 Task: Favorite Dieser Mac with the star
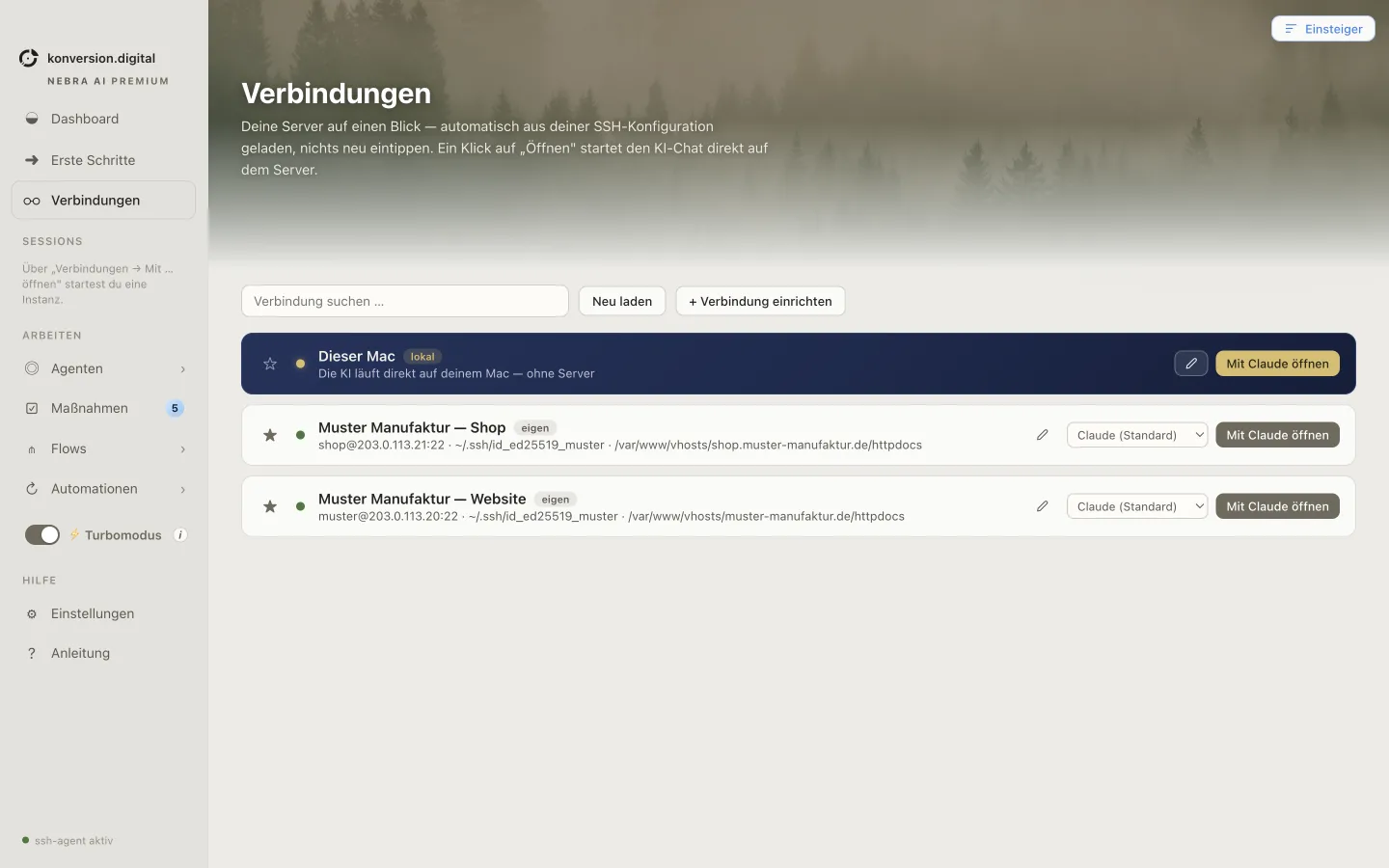click(x=270, y=364)
